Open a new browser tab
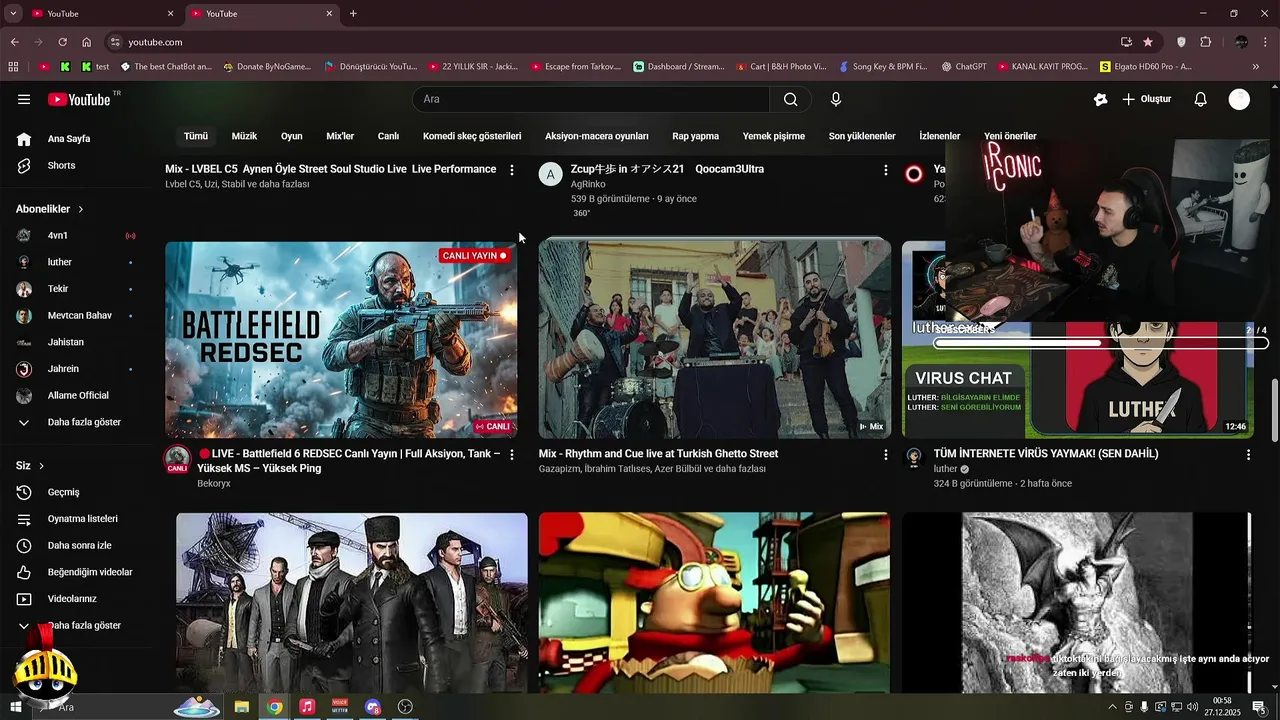 (353, 13)
